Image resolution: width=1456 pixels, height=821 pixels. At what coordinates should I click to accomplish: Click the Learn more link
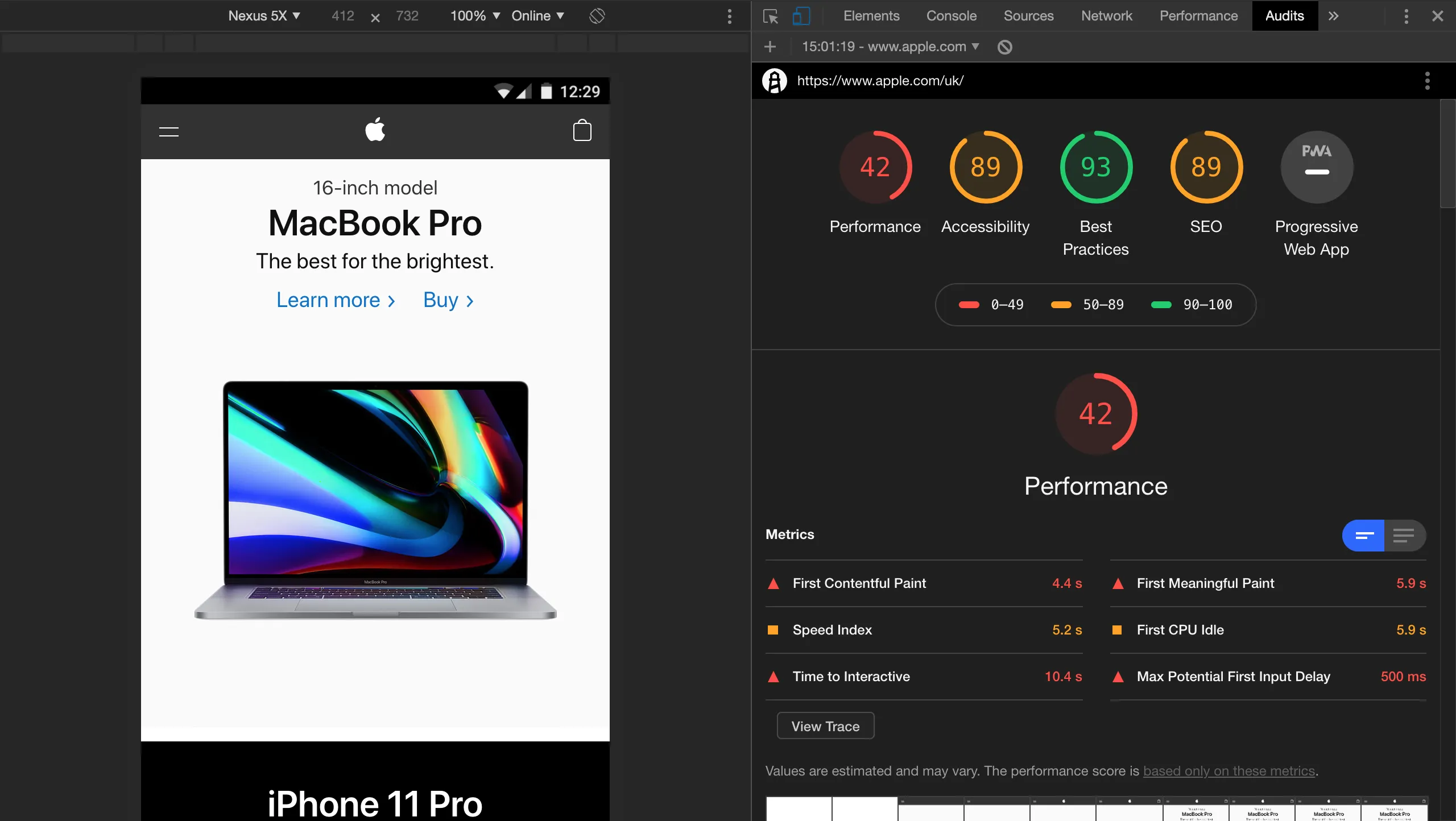pos(336,300)
